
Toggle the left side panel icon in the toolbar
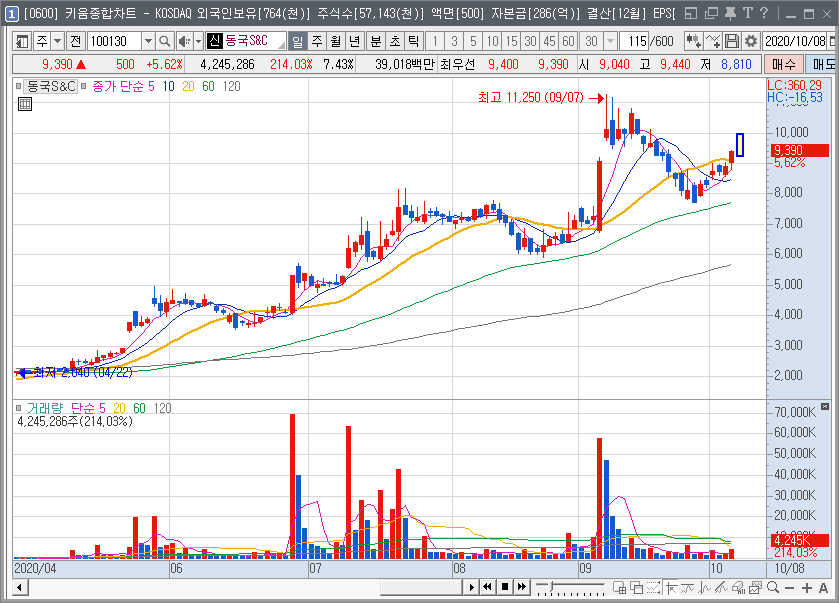tap(22, 41)
